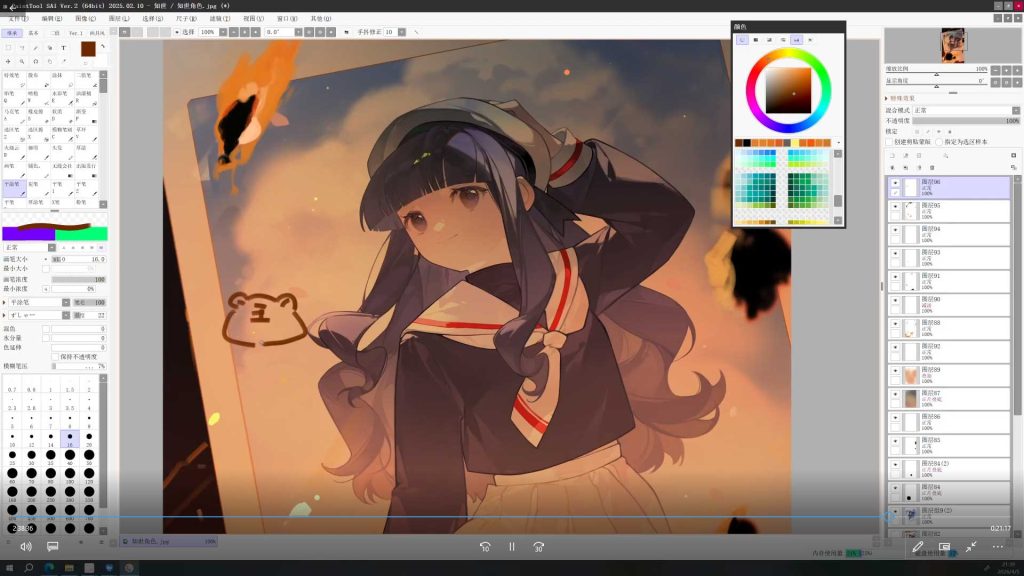Select the Text tool icon
Image resolution: width=1024 pixels, height=576 pixels.
pyautogui.click(x=63, y=48)
